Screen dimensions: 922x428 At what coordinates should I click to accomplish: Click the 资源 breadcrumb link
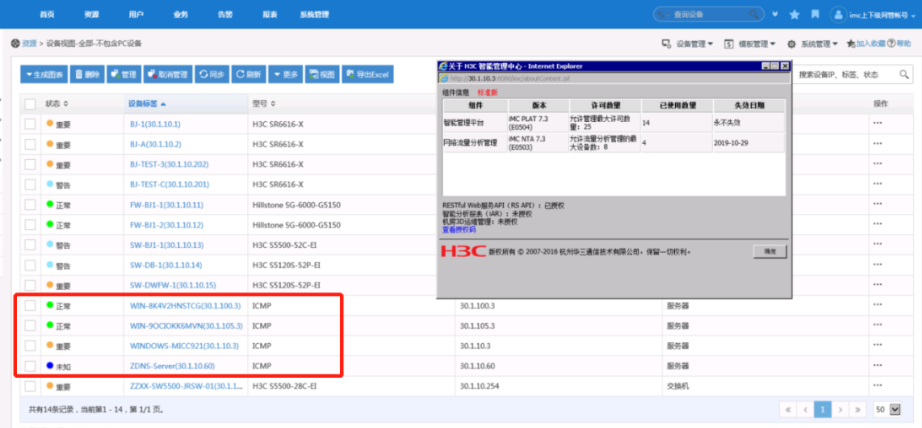(29, 44)
